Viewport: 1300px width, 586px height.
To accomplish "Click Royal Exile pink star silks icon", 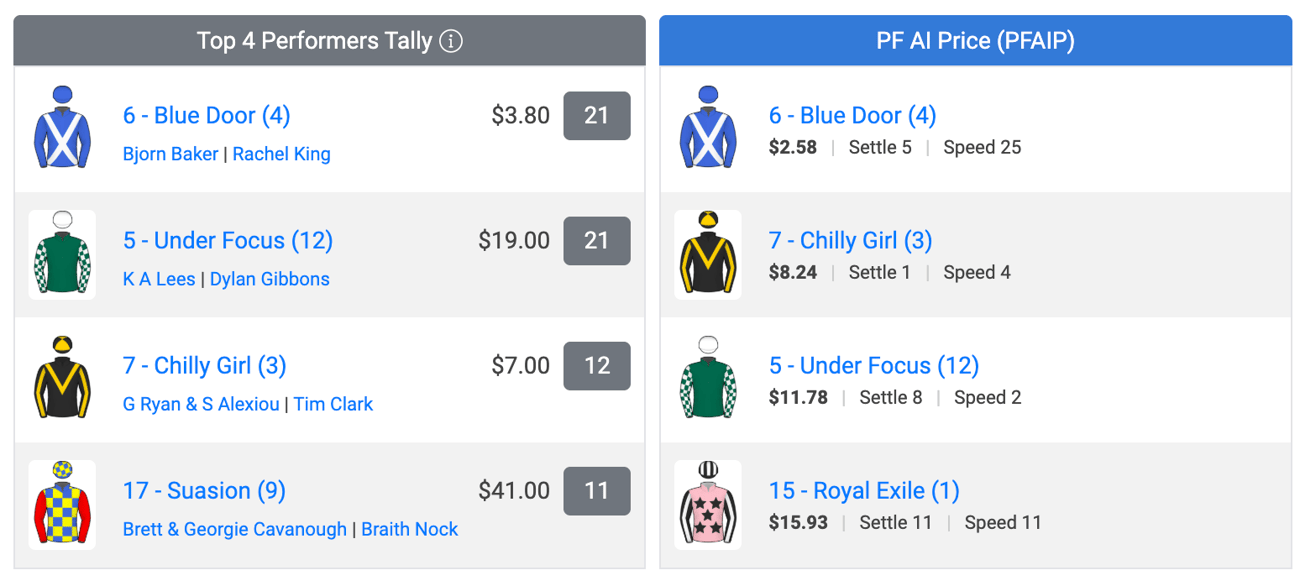I will click(x=708, y=505).
